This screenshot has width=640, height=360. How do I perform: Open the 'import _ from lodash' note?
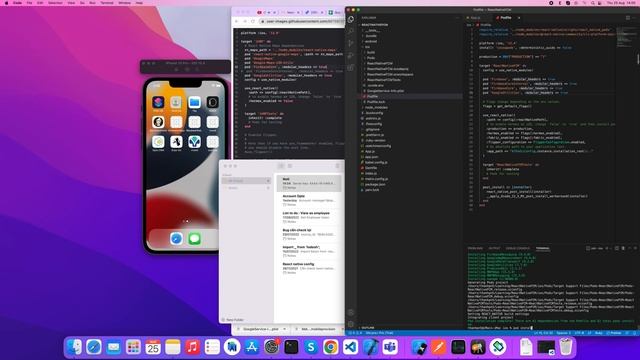[309, 251]
